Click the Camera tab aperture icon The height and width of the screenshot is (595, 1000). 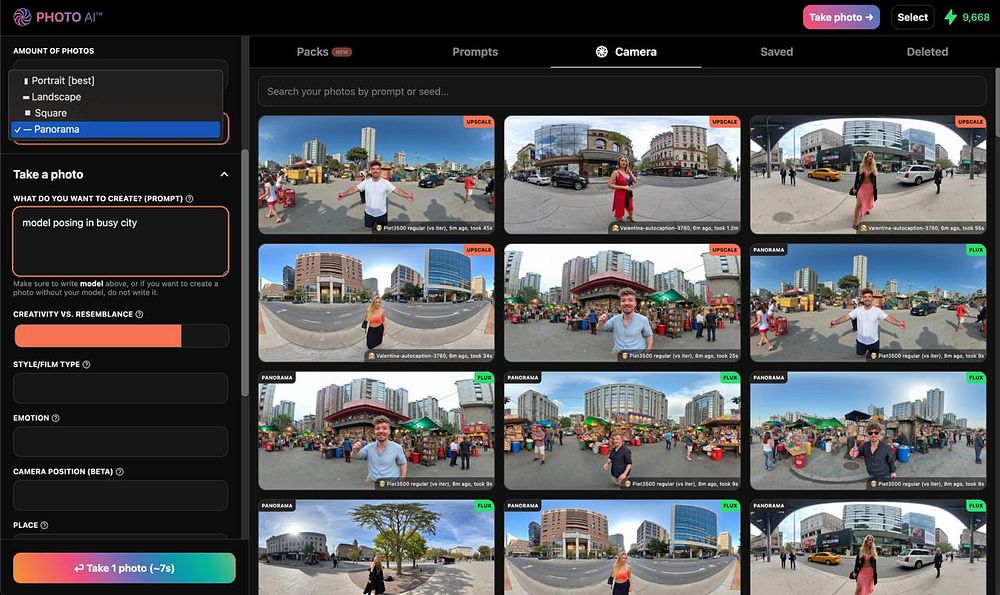(601, 52)
